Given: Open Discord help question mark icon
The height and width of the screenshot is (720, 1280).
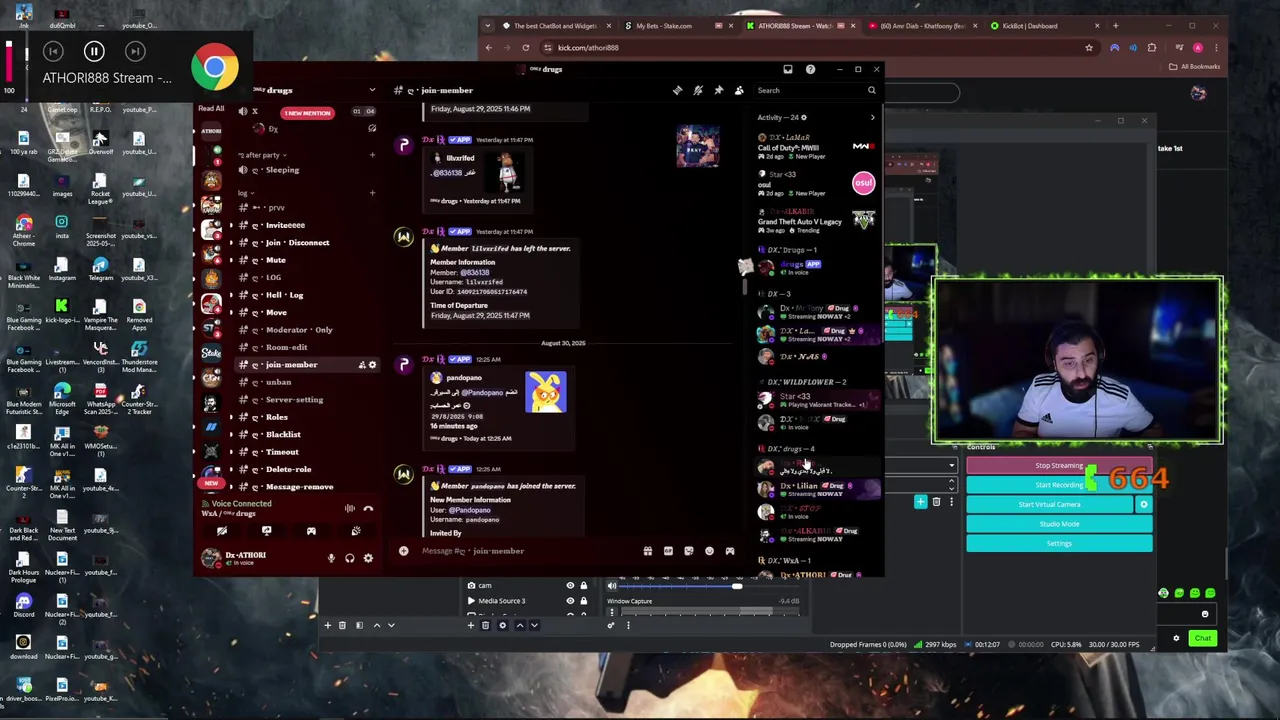Looking at the screenshot, I should tap(810, 69).
